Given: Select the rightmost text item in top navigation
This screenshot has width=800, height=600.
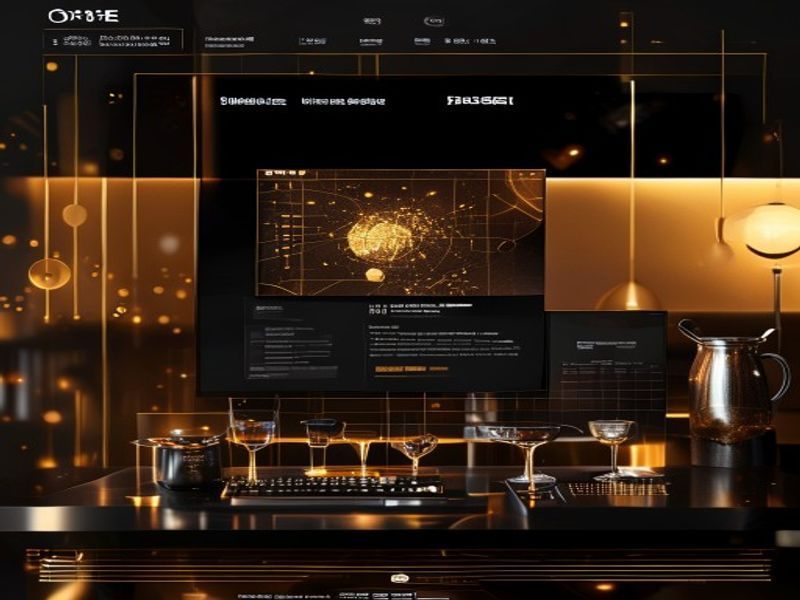Looking at the screenshot, I should 470,41.
